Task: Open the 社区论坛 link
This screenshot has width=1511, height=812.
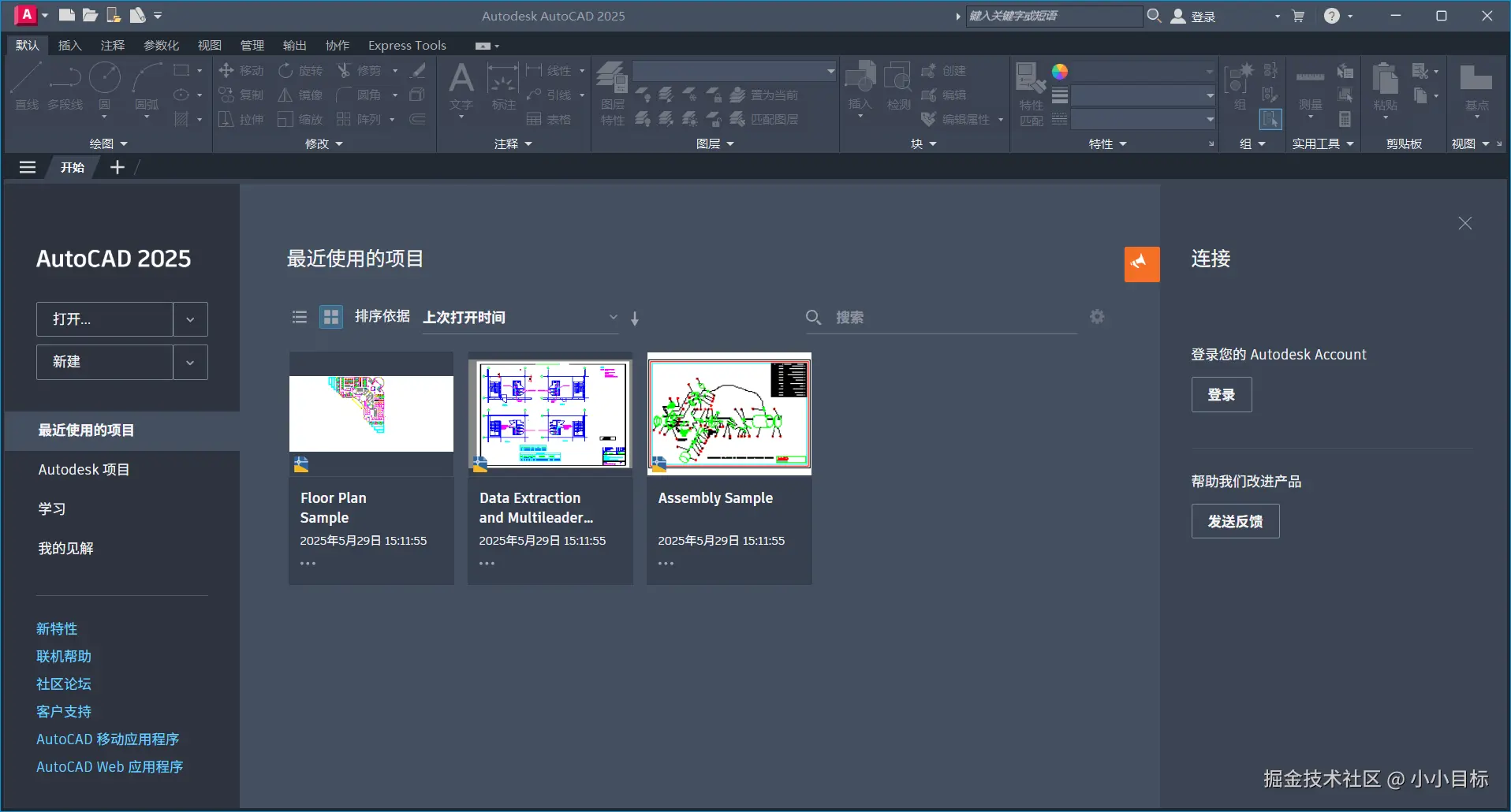Action: [x=64, y=683]
